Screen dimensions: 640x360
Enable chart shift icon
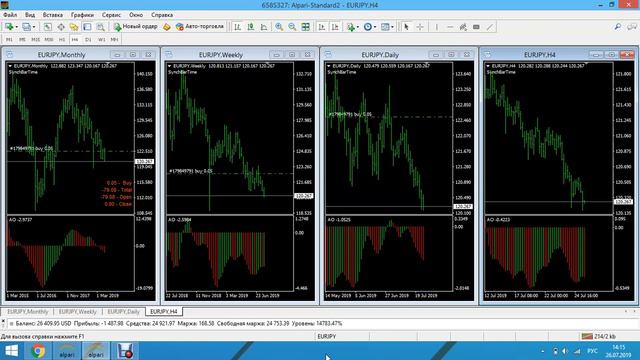335,27
